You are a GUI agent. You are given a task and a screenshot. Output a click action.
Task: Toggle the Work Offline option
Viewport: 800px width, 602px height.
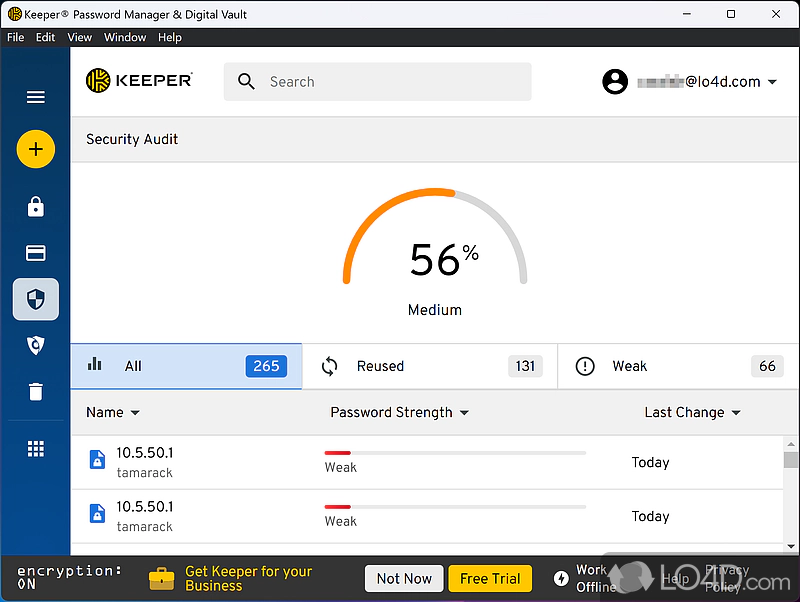pyautogui.click(x=584, y=578)
